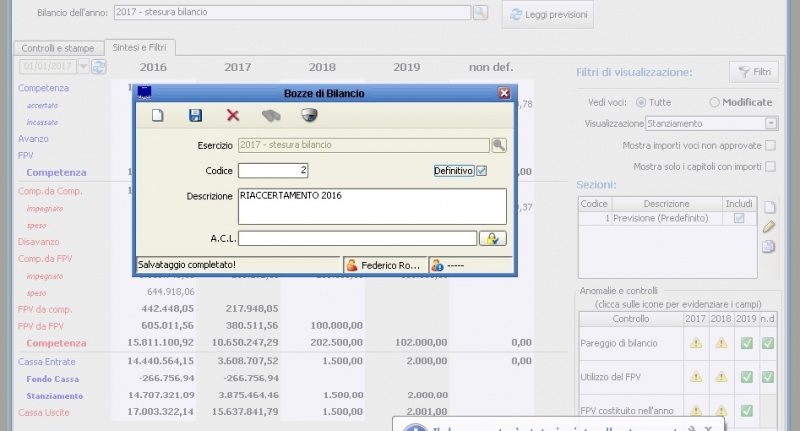Open the Esercizio lookup magnifier
Viewport: 800px width, 431px height.
click(499, 145)
